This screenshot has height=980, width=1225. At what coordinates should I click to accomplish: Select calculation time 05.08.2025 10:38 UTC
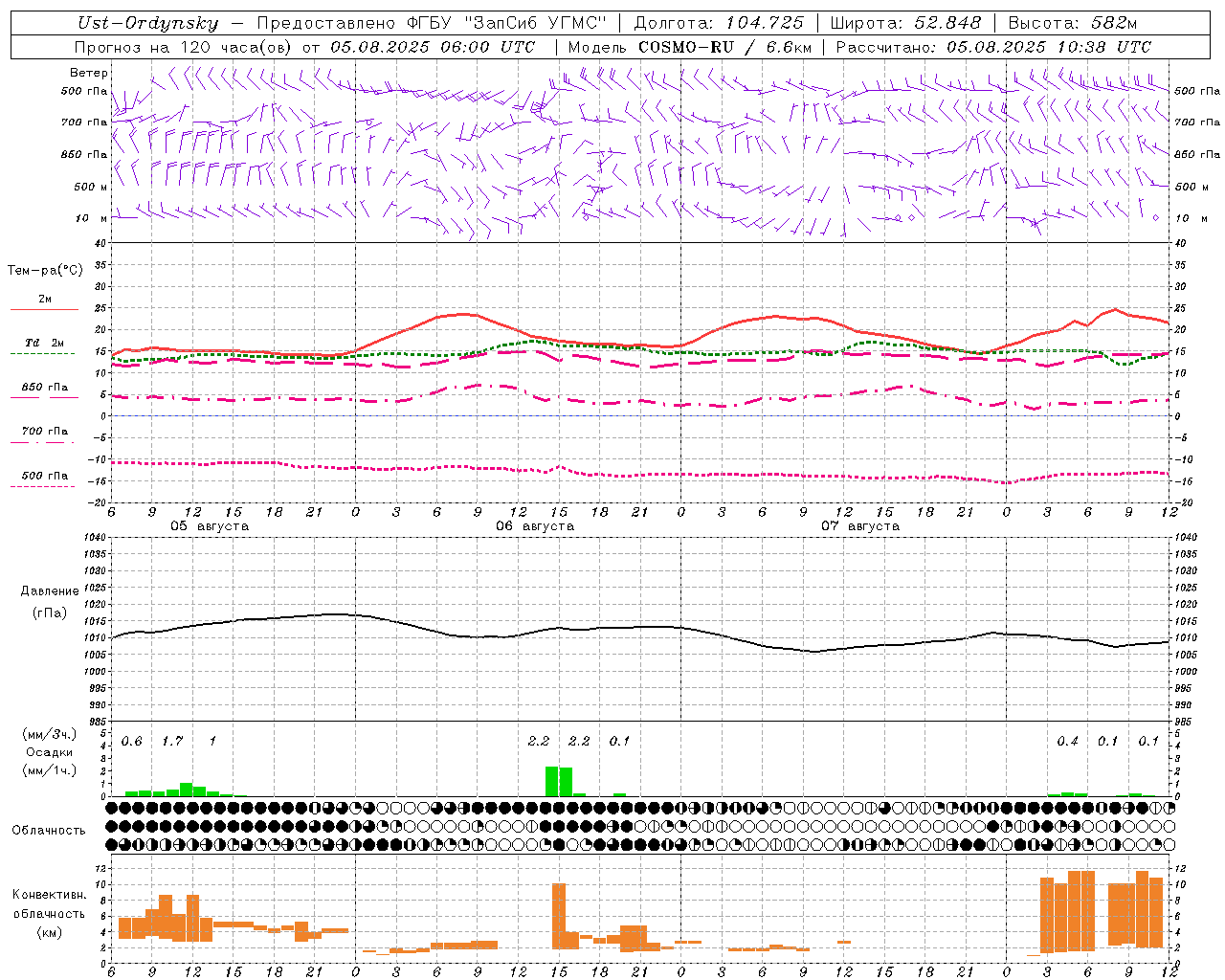[1049, 47]
